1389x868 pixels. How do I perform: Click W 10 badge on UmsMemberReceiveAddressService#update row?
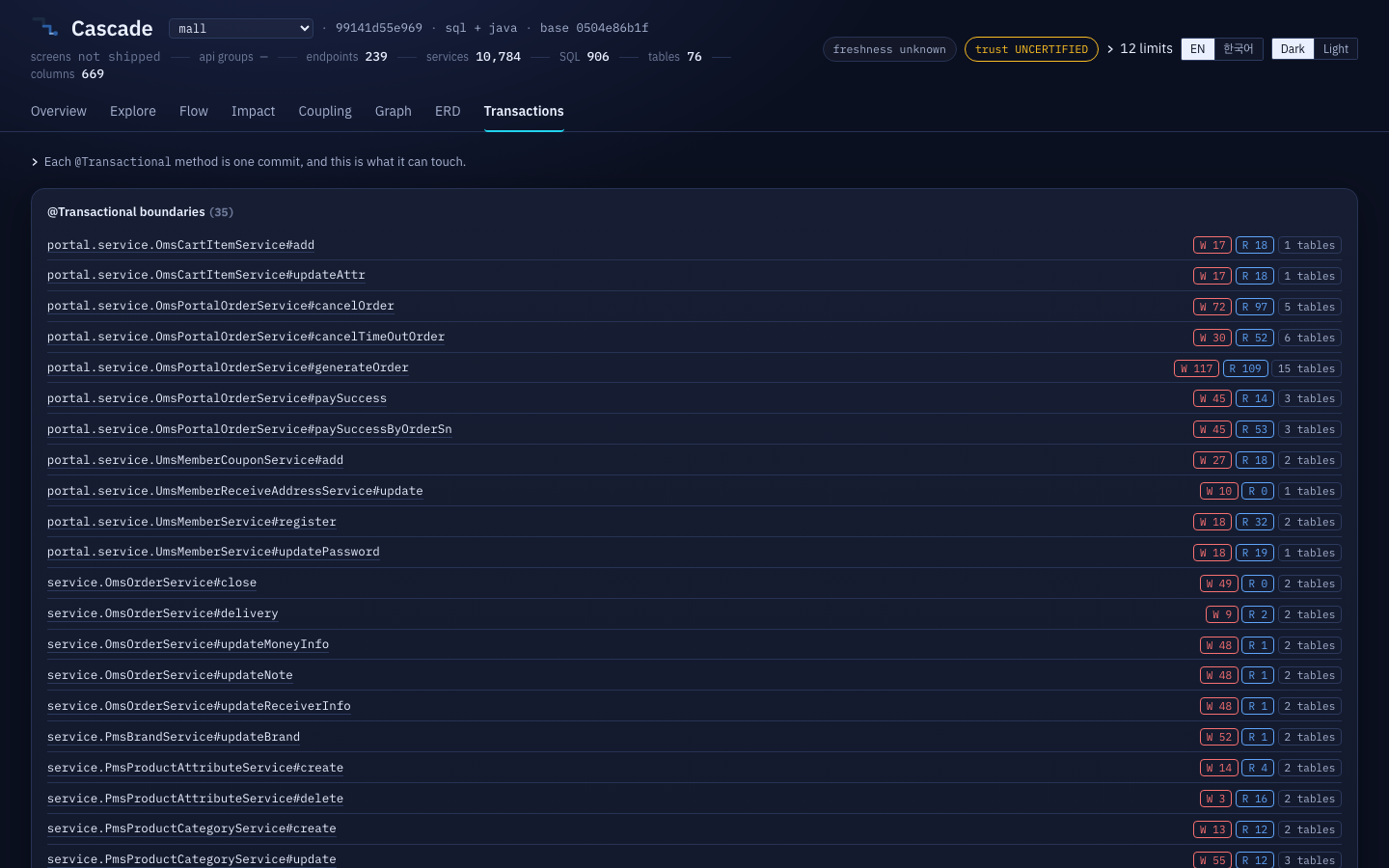click(1219, 491)
